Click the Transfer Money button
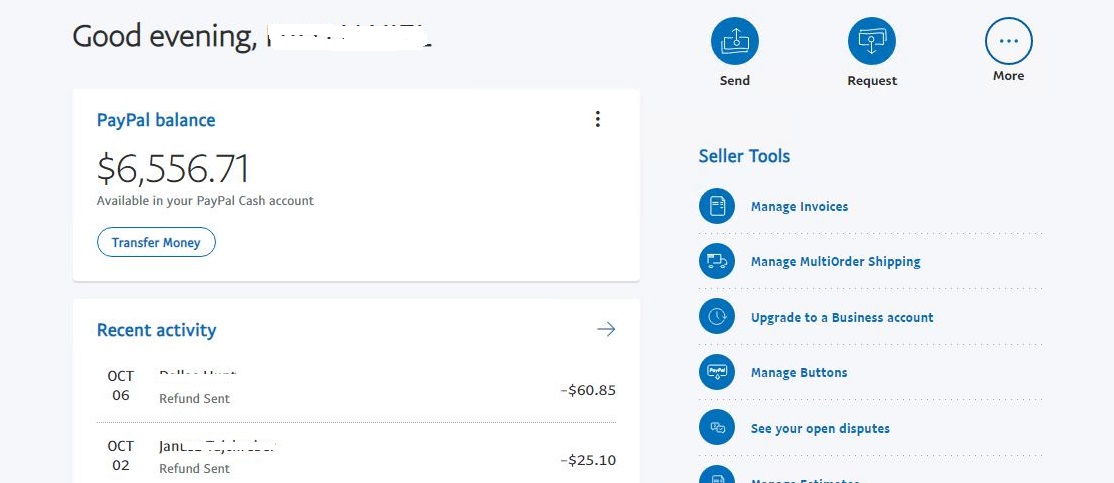1114x483 pixels. tap(156, 242)
